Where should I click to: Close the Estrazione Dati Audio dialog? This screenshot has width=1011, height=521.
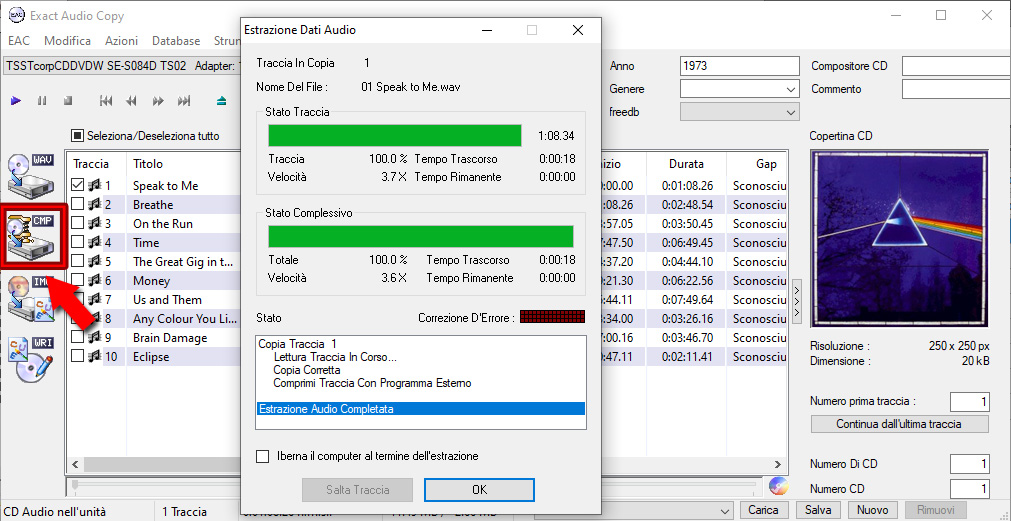point(578,30)
